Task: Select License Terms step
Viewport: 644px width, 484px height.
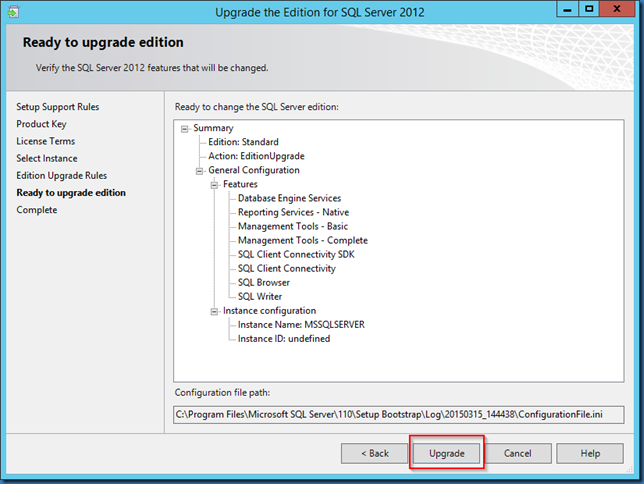Action: (46, 141)
